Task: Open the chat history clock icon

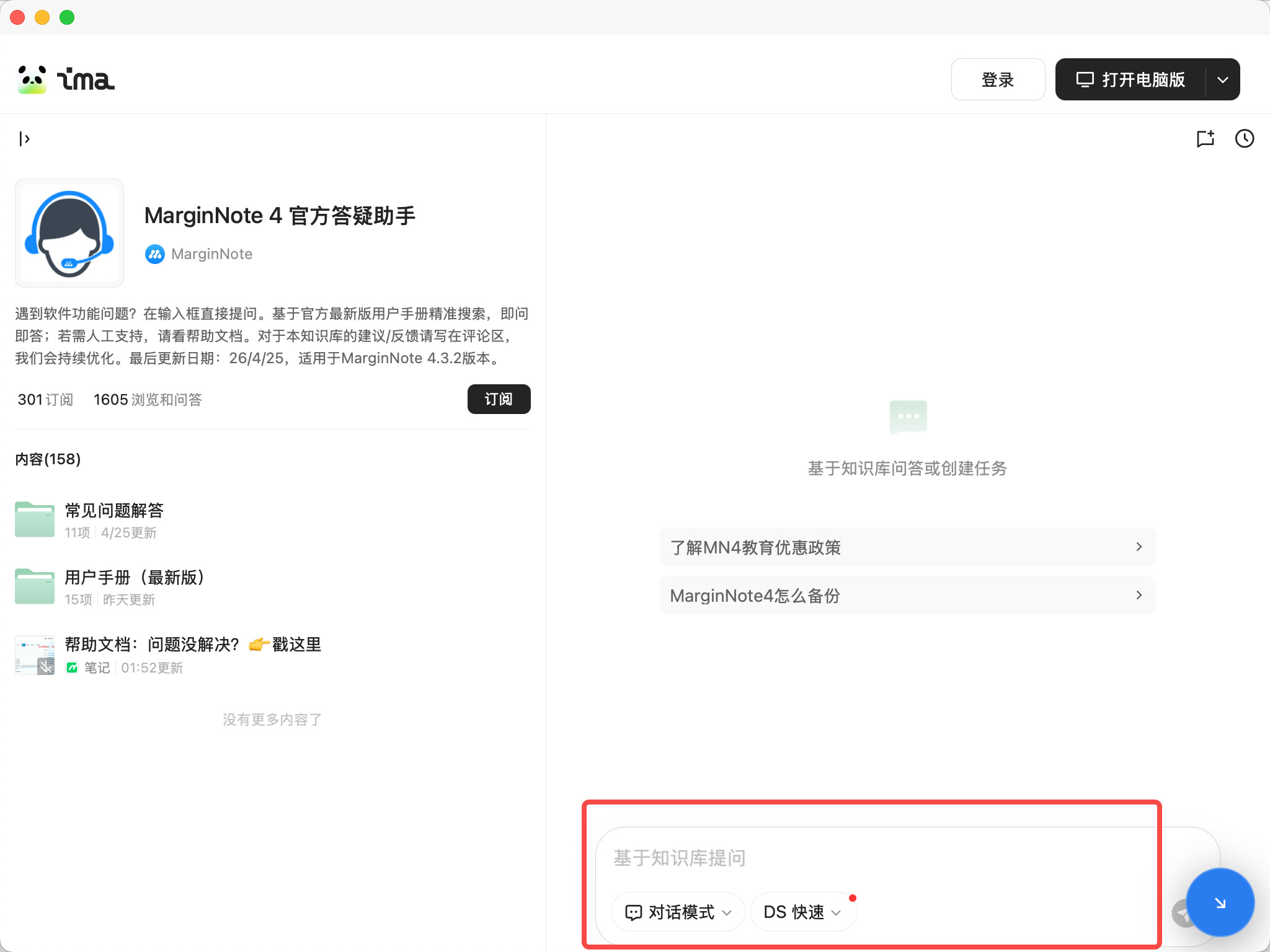Action: tap(1244, 139)
